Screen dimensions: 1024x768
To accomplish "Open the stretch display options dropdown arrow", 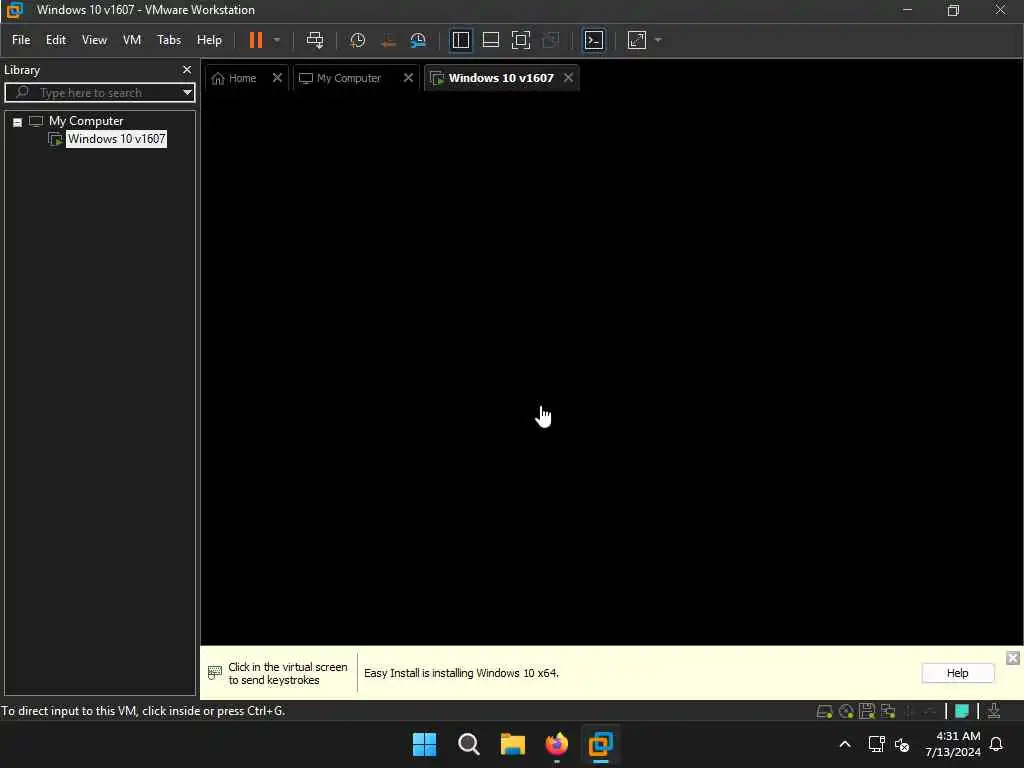I will [x=658, y=40].
